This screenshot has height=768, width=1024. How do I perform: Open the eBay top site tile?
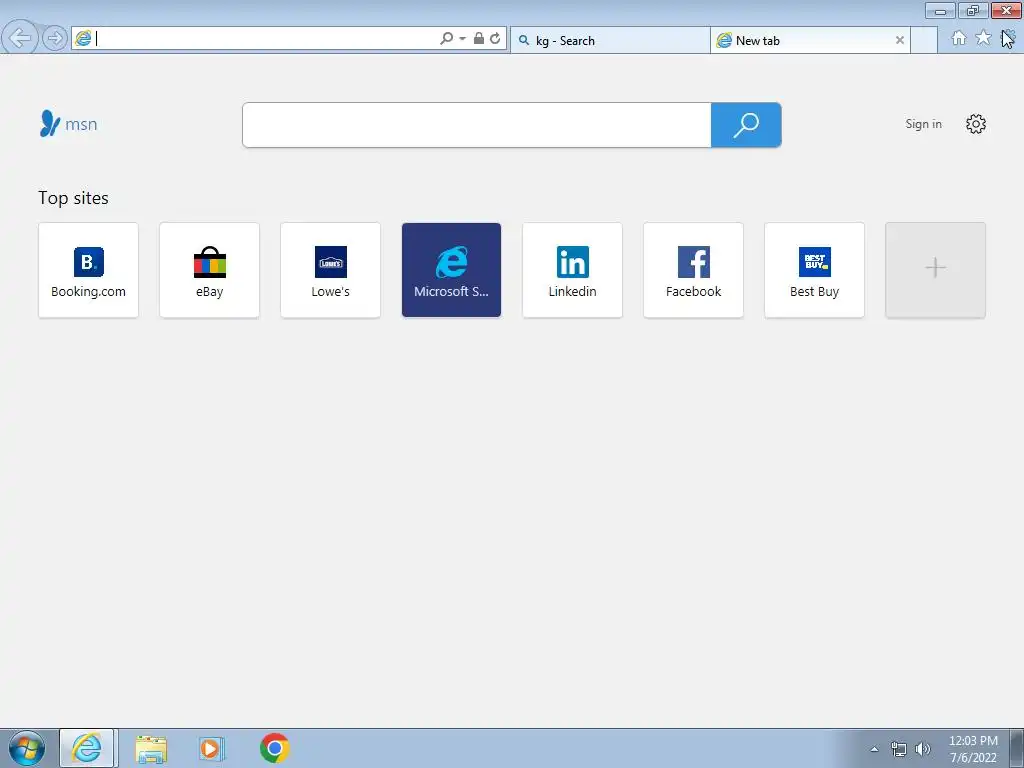click(x=210, y=270)
